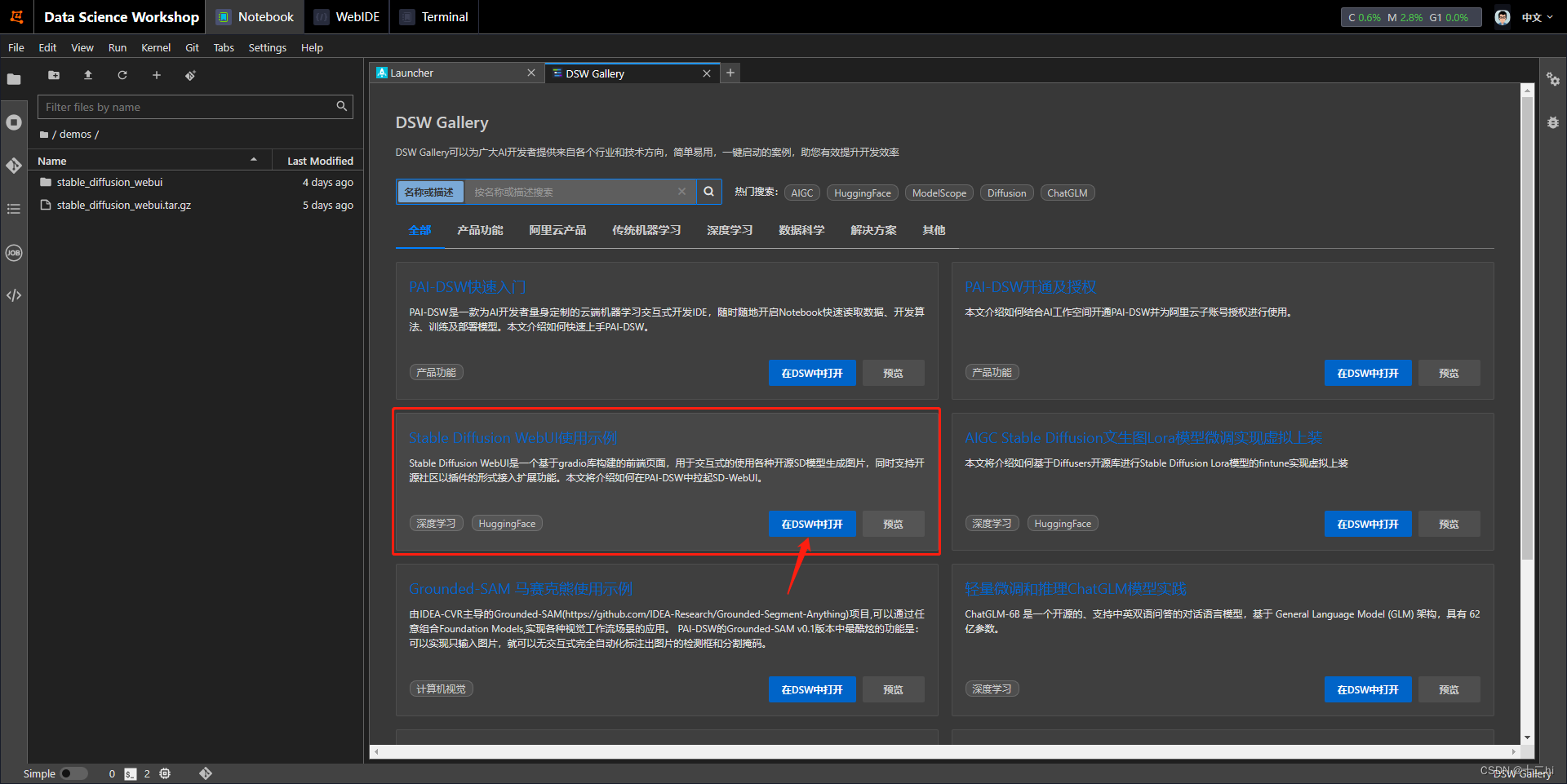Open the Git menu
The width and height of the screenshot is (1567, 784).
(x=192, y=47)
